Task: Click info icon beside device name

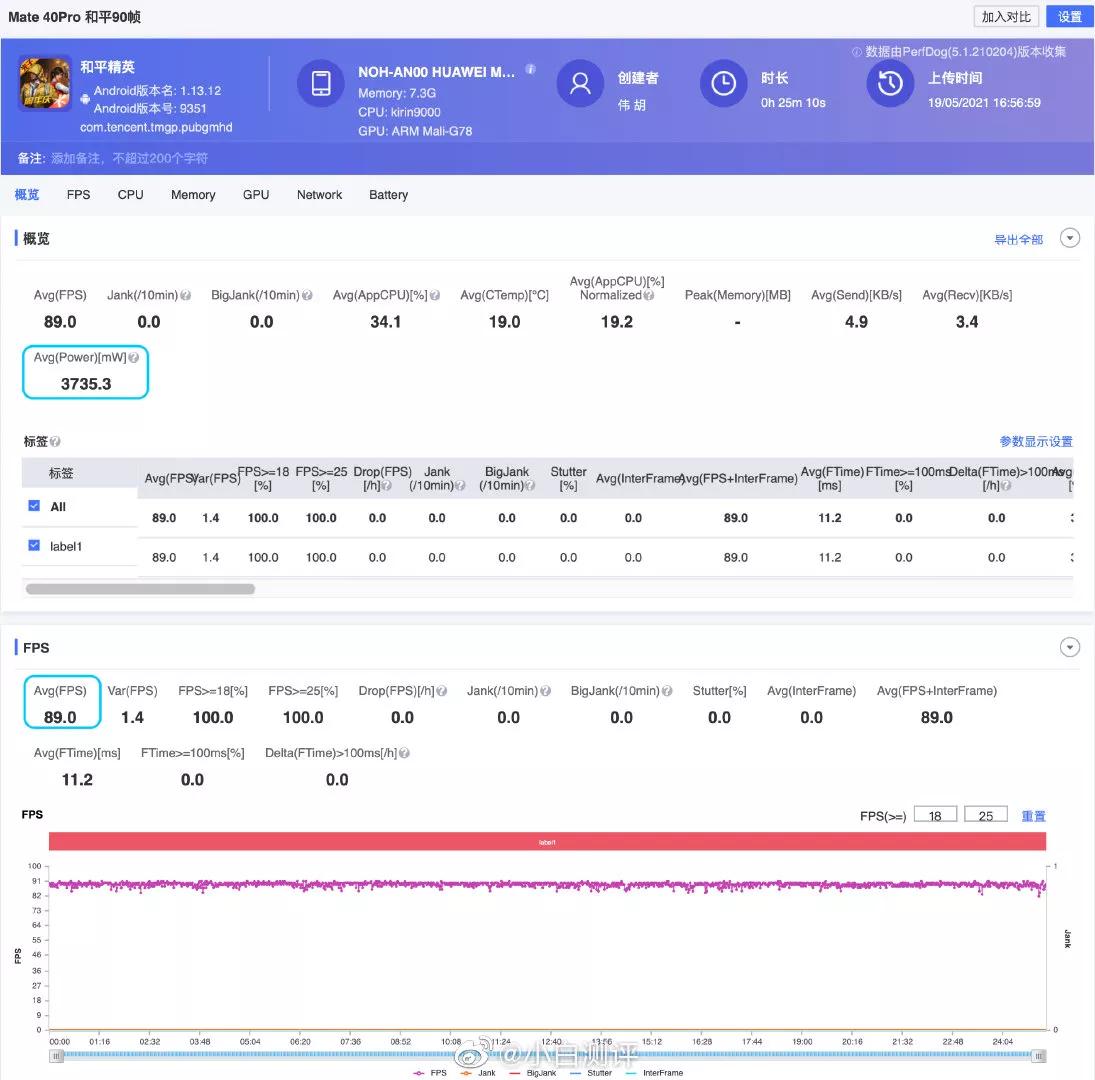Action: (x=530, y=70)
